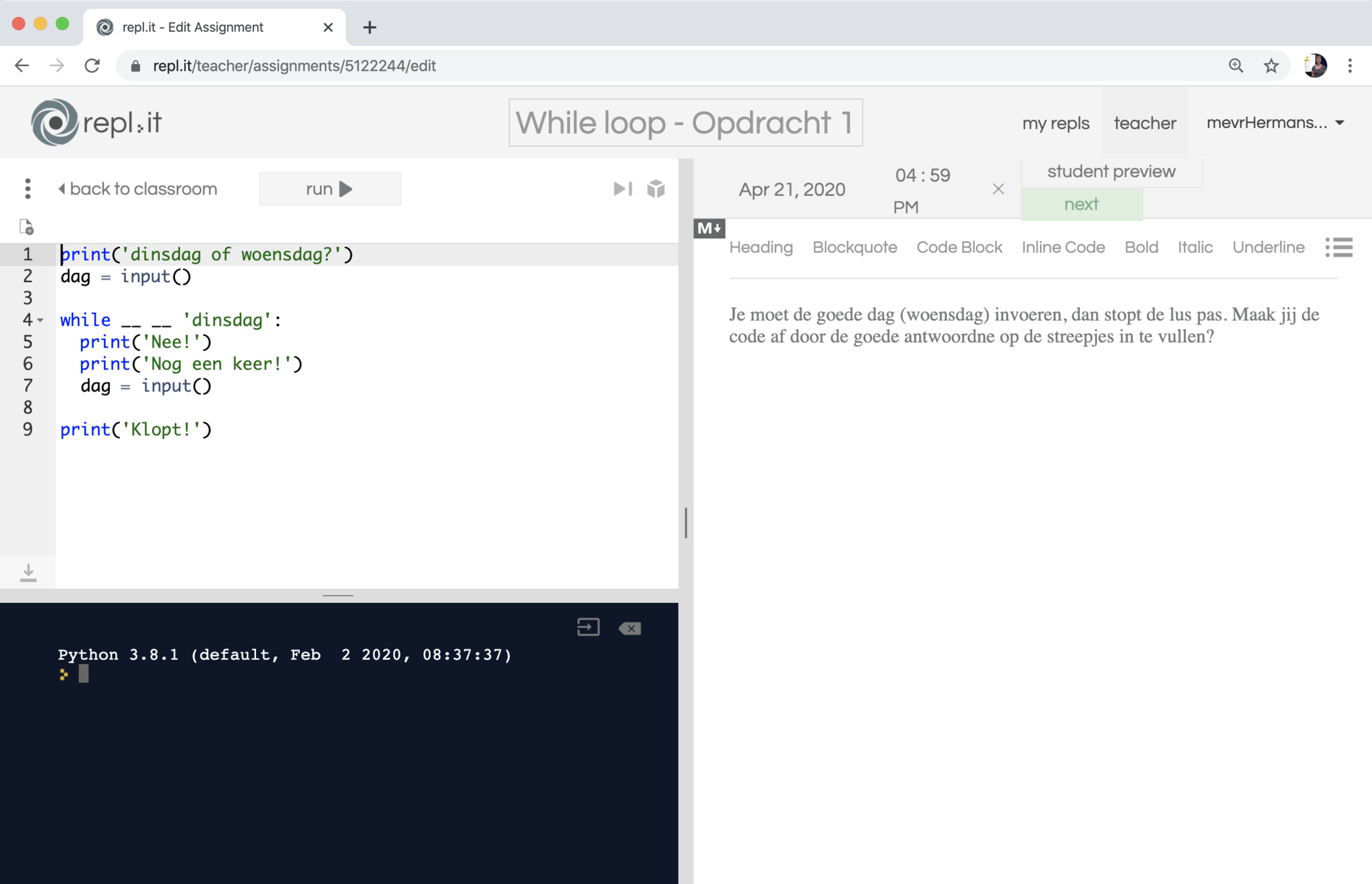The image size is (1372, 884).
Task: Clear the due date with the X
Action: (x=997, y=189)
